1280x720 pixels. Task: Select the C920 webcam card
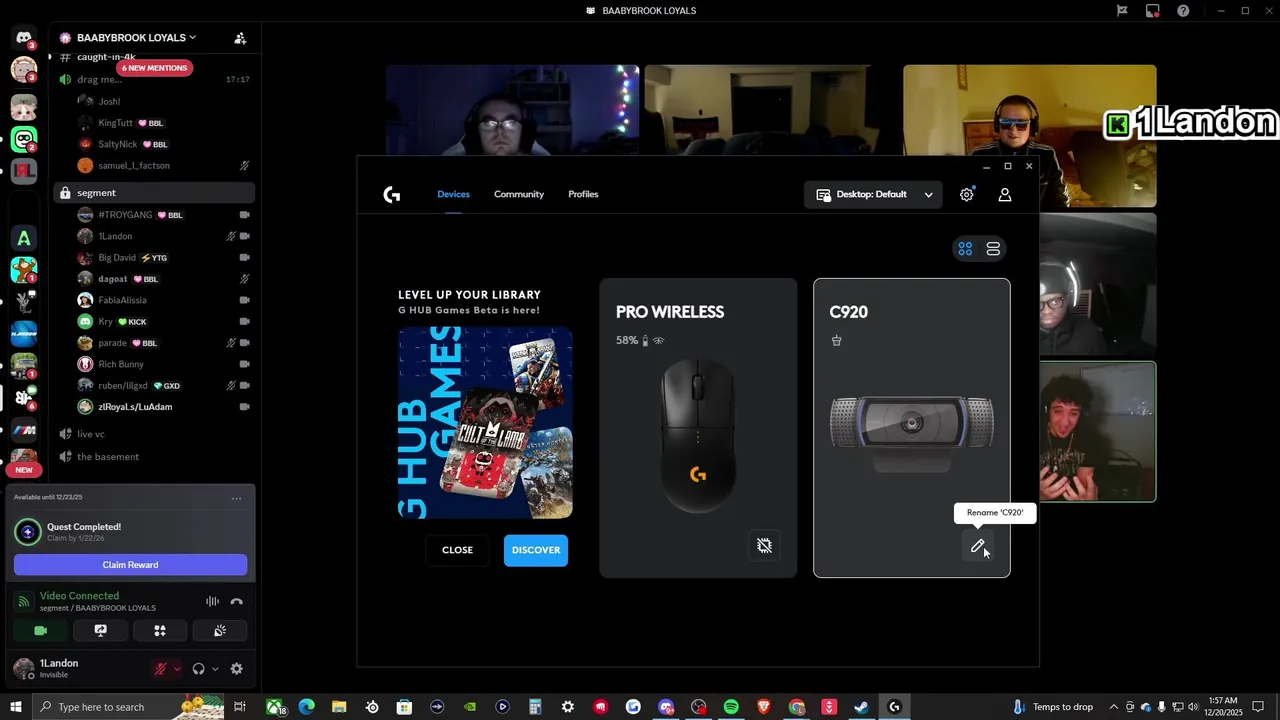pos(912,428)
